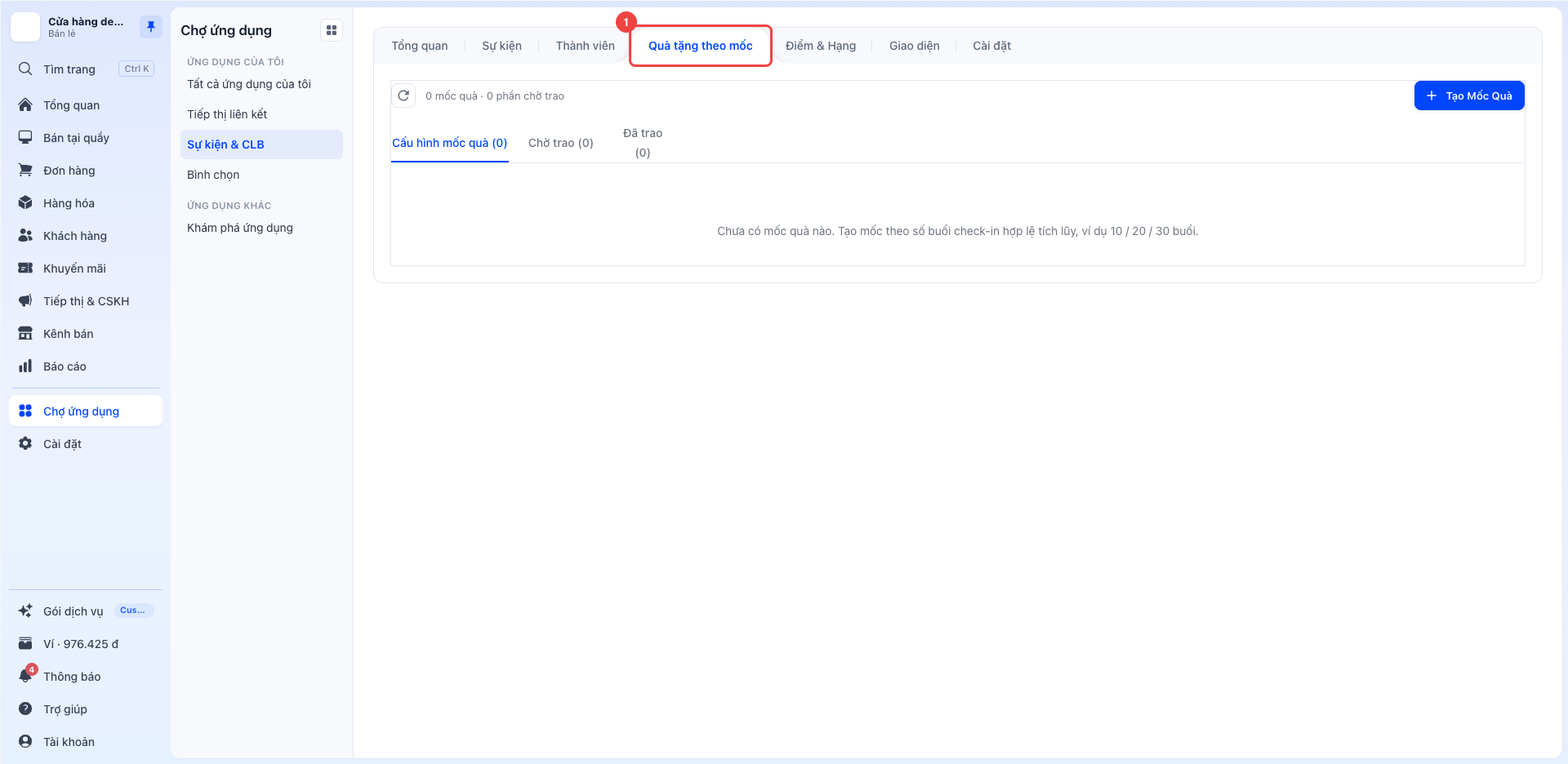Click the pin icon beside store name
Screen dimensions: 1568x764
(x=150, y=27)
